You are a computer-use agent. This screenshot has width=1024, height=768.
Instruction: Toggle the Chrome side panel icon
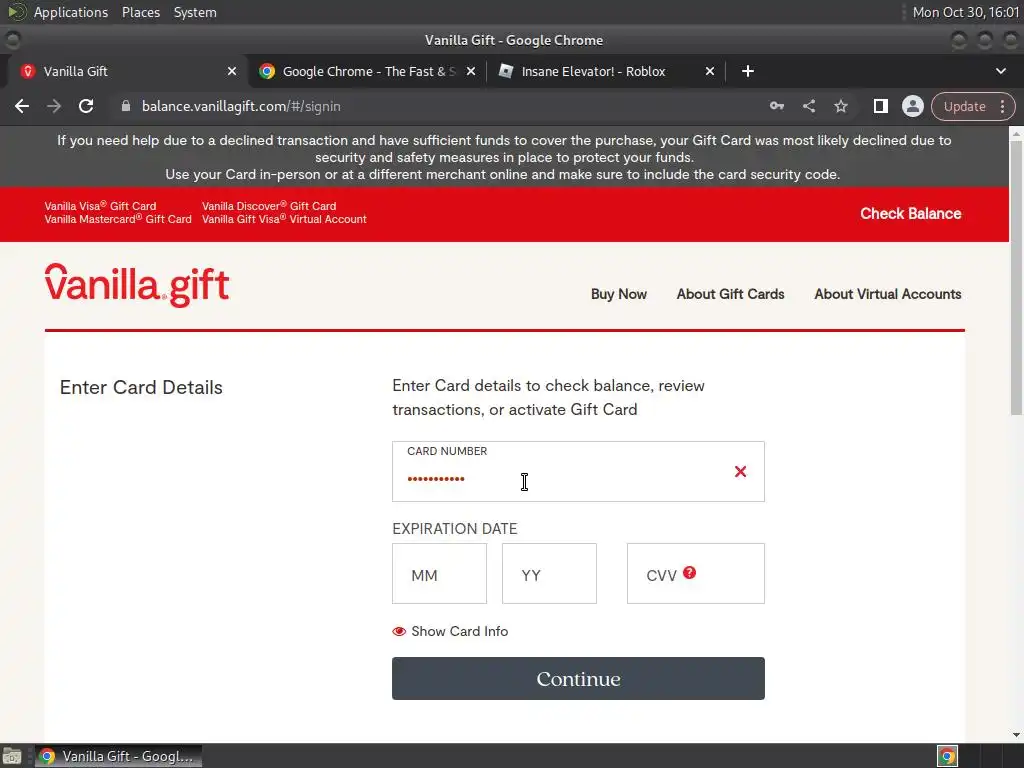coord(880,106)
